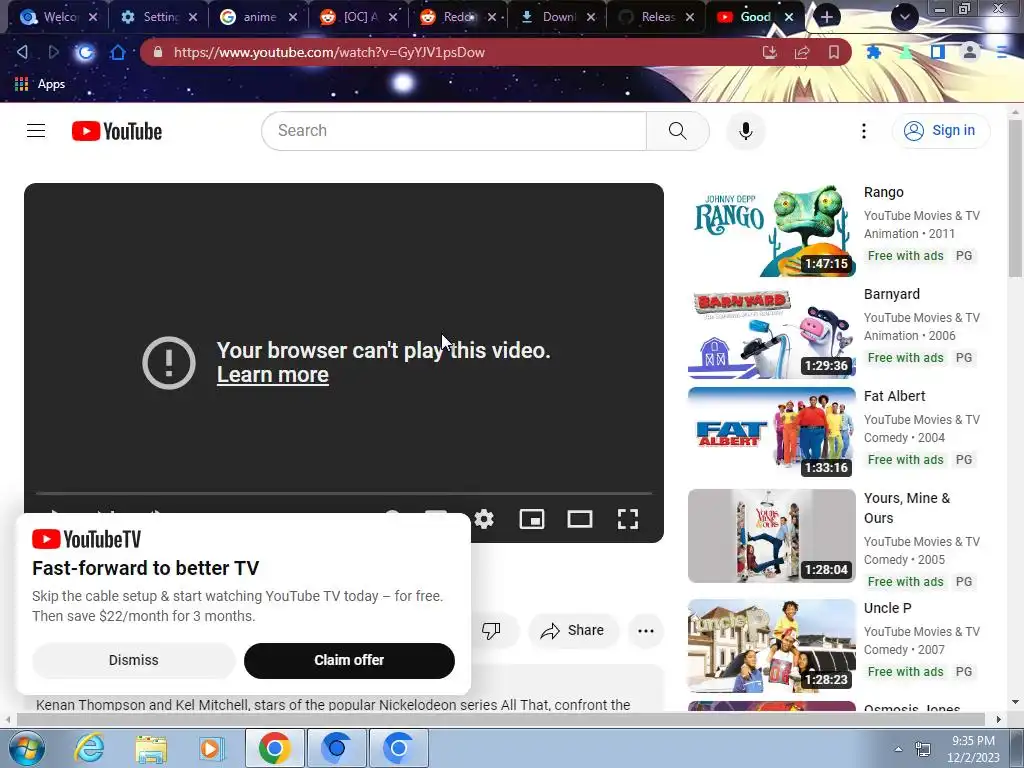Image resolution: width=1024 pixels, height=768 pixels.
Task: Start voice search with the microphone
Action: (x=745, y=131)
